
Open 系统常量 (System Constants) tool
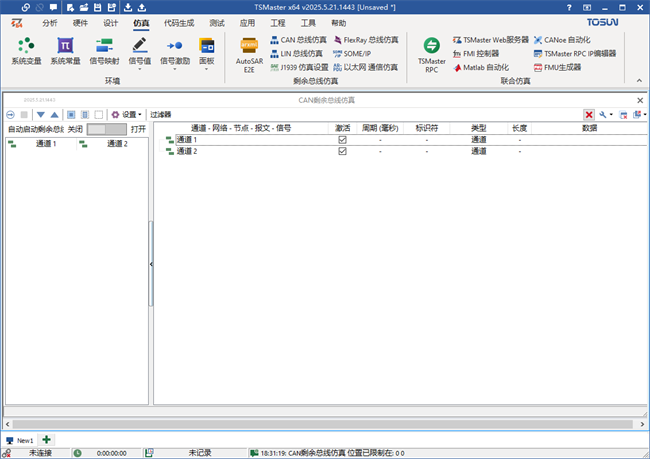coord(65,50)
